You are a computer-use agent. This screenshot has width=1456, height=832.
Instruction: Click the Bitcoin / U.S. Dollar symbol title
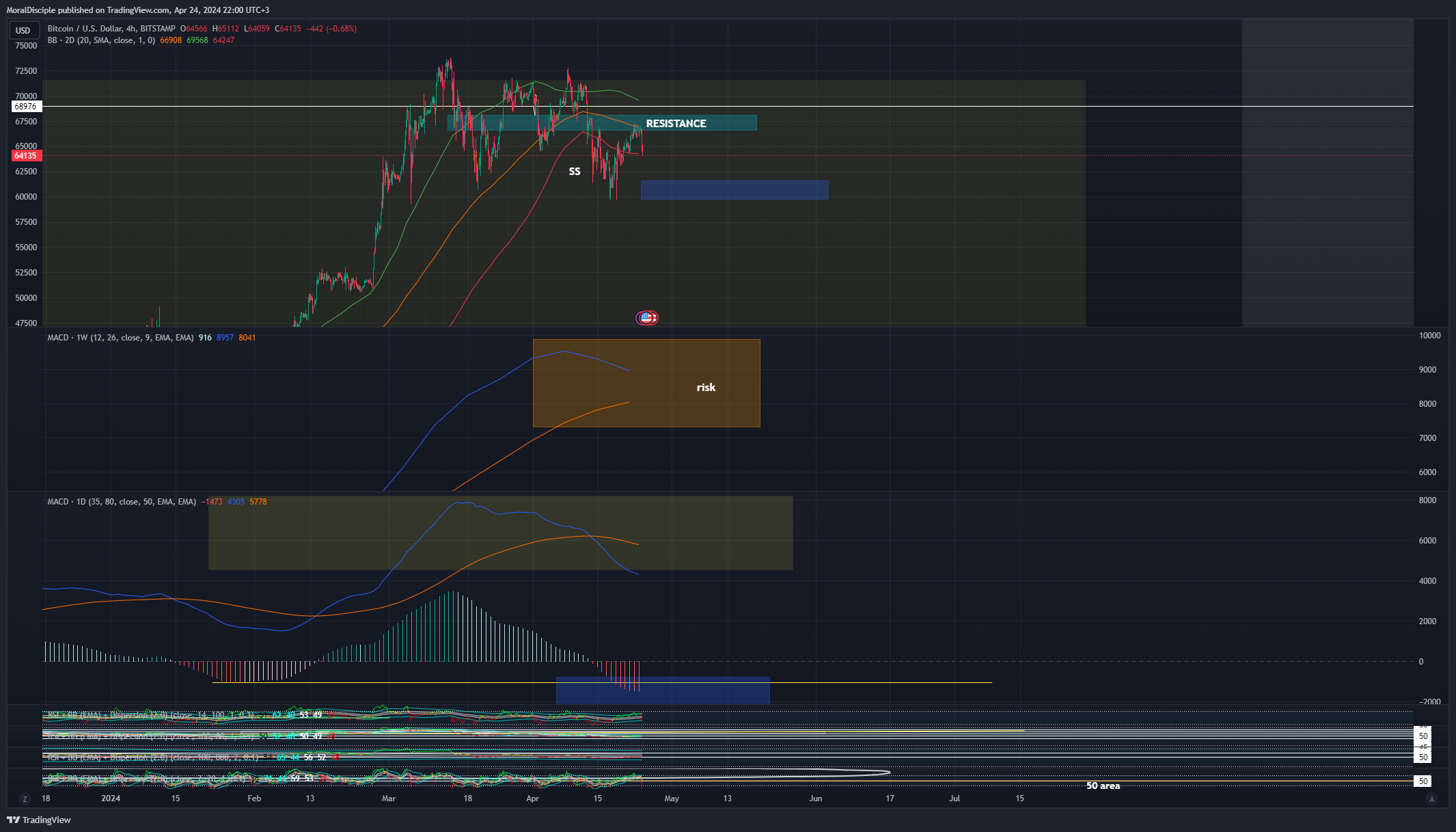111,29
